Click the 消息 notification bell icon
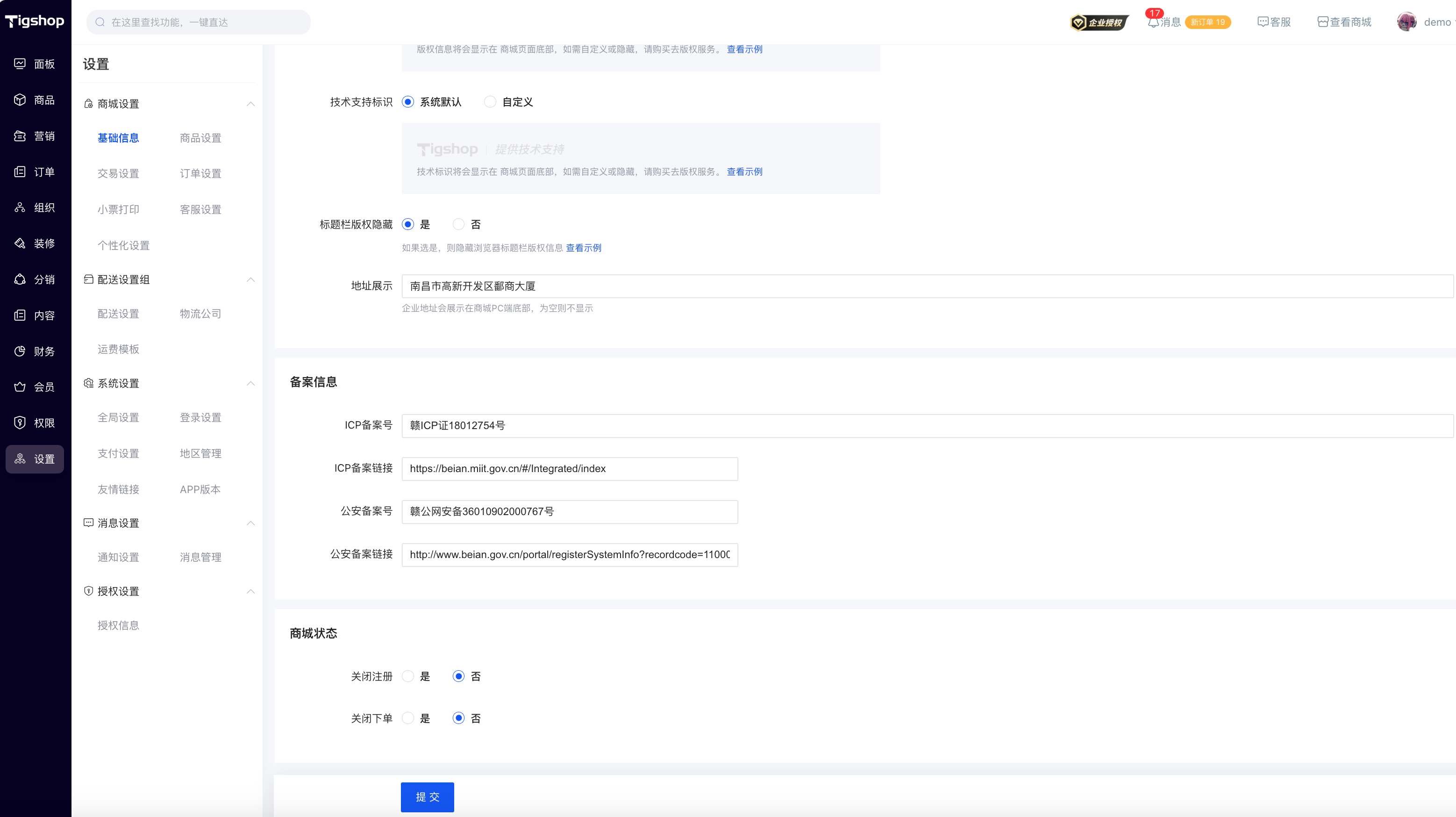 tap(1153, 22)
